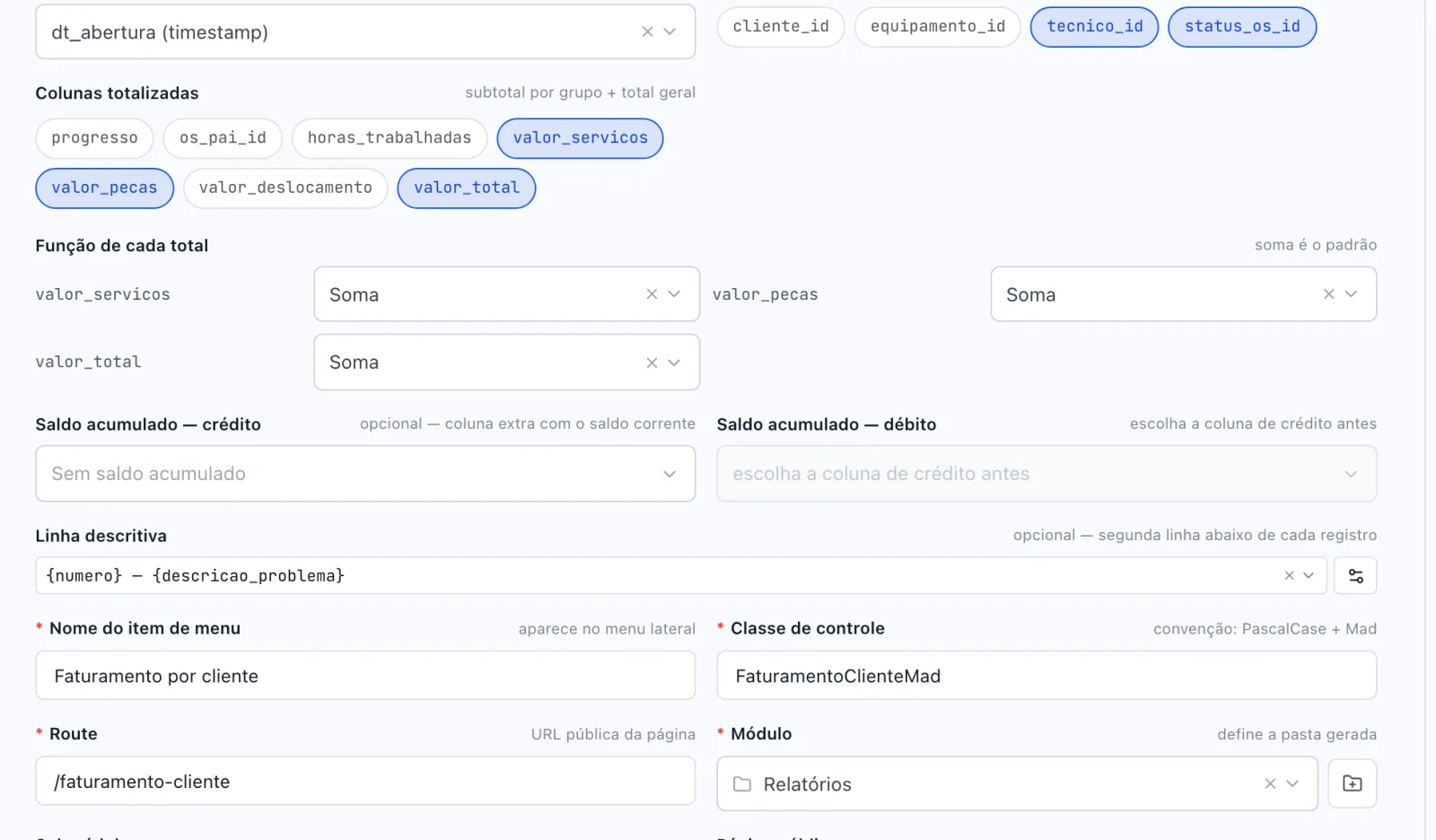Click the 'convenção: PascalCase + Mad' hint

pyautogui.click(x=1265, y=629)
